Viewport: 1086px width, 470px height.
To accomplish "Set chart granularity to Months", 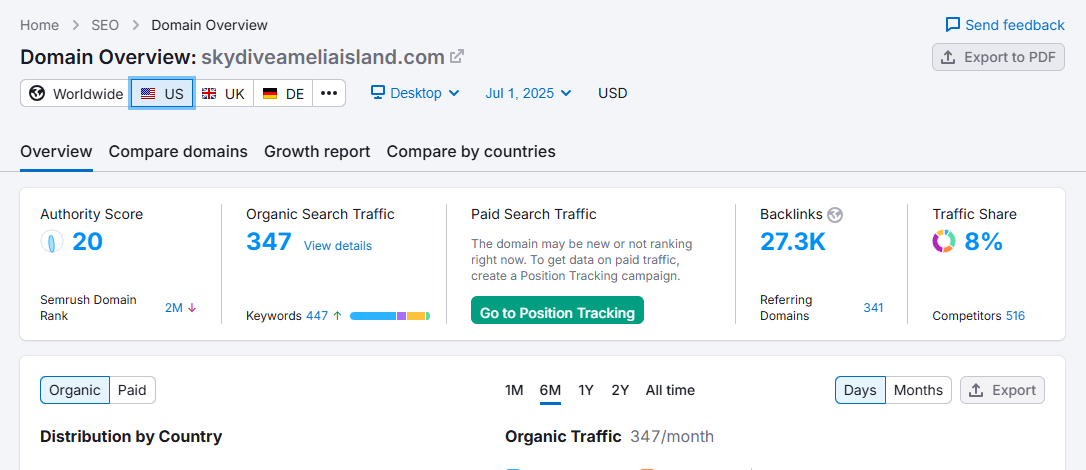I will click(x=918, y=390).
